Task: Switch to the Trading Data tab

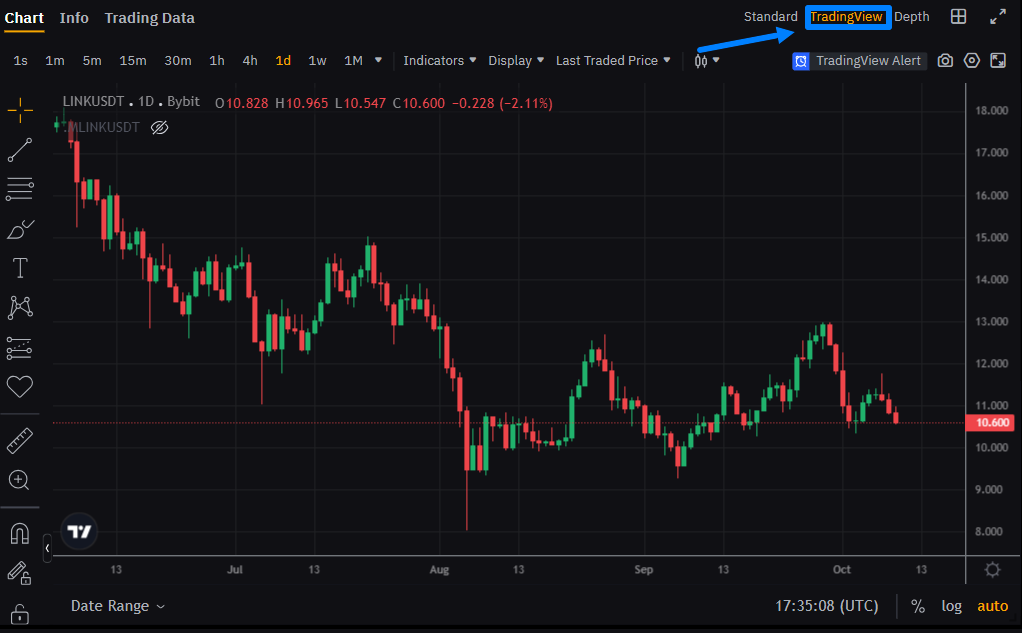Action: point(149,18)
